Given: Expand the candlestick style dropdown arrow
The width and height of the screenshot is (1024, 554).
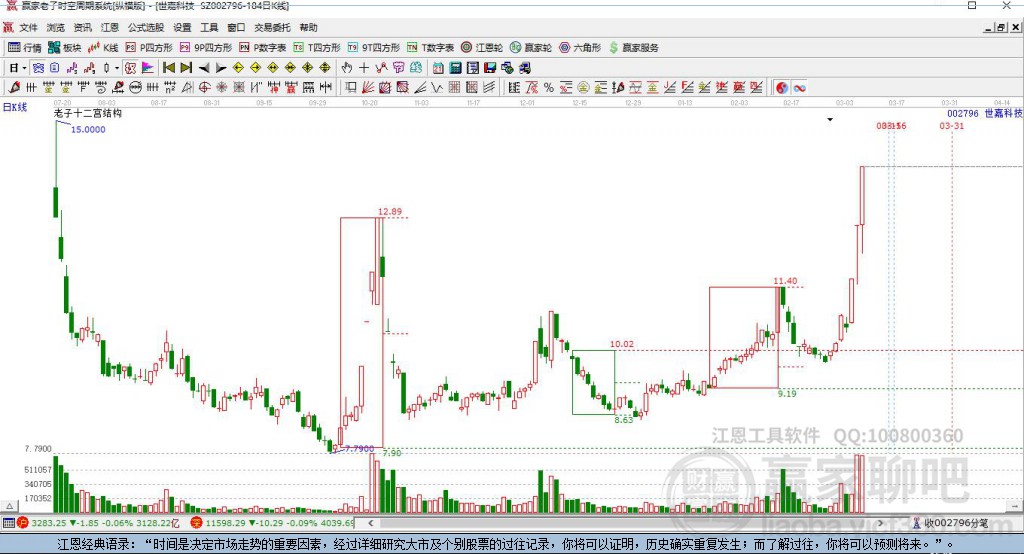Looking at the screenshot, I should click(117, 68).
